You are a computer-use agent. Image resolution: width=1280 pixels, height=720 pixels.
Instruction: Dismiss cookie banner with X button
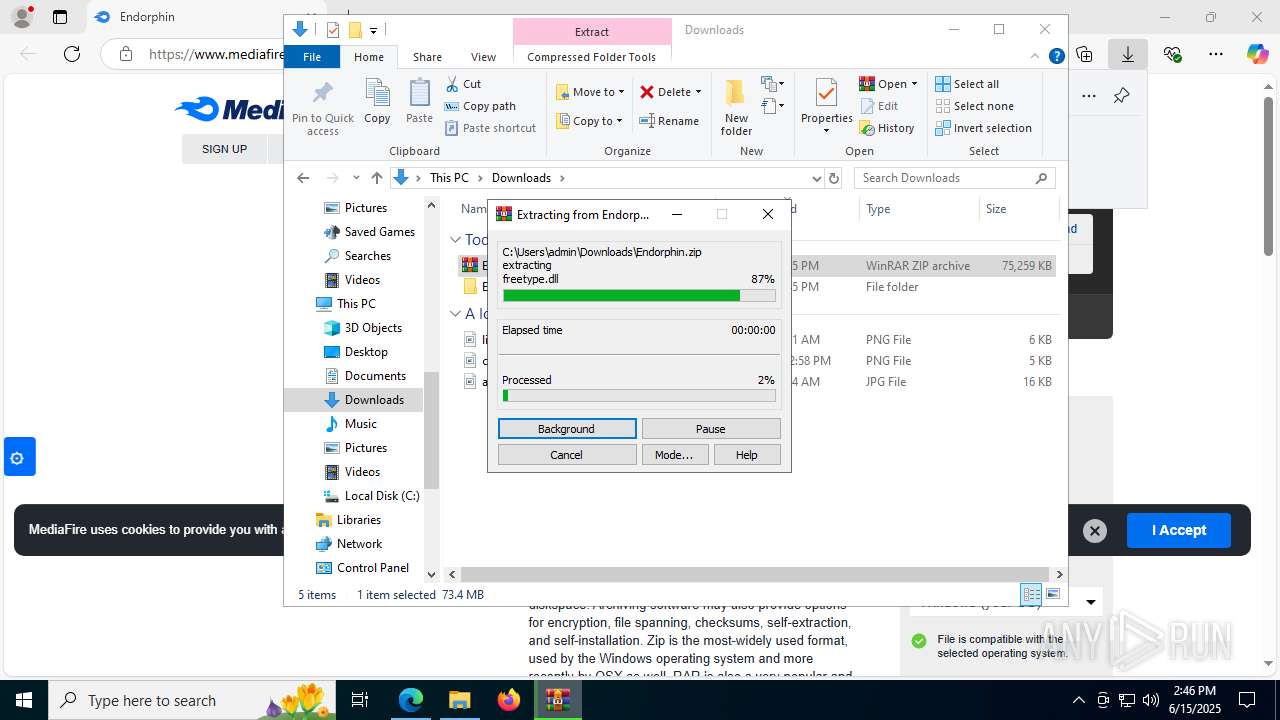[1095, 531]
